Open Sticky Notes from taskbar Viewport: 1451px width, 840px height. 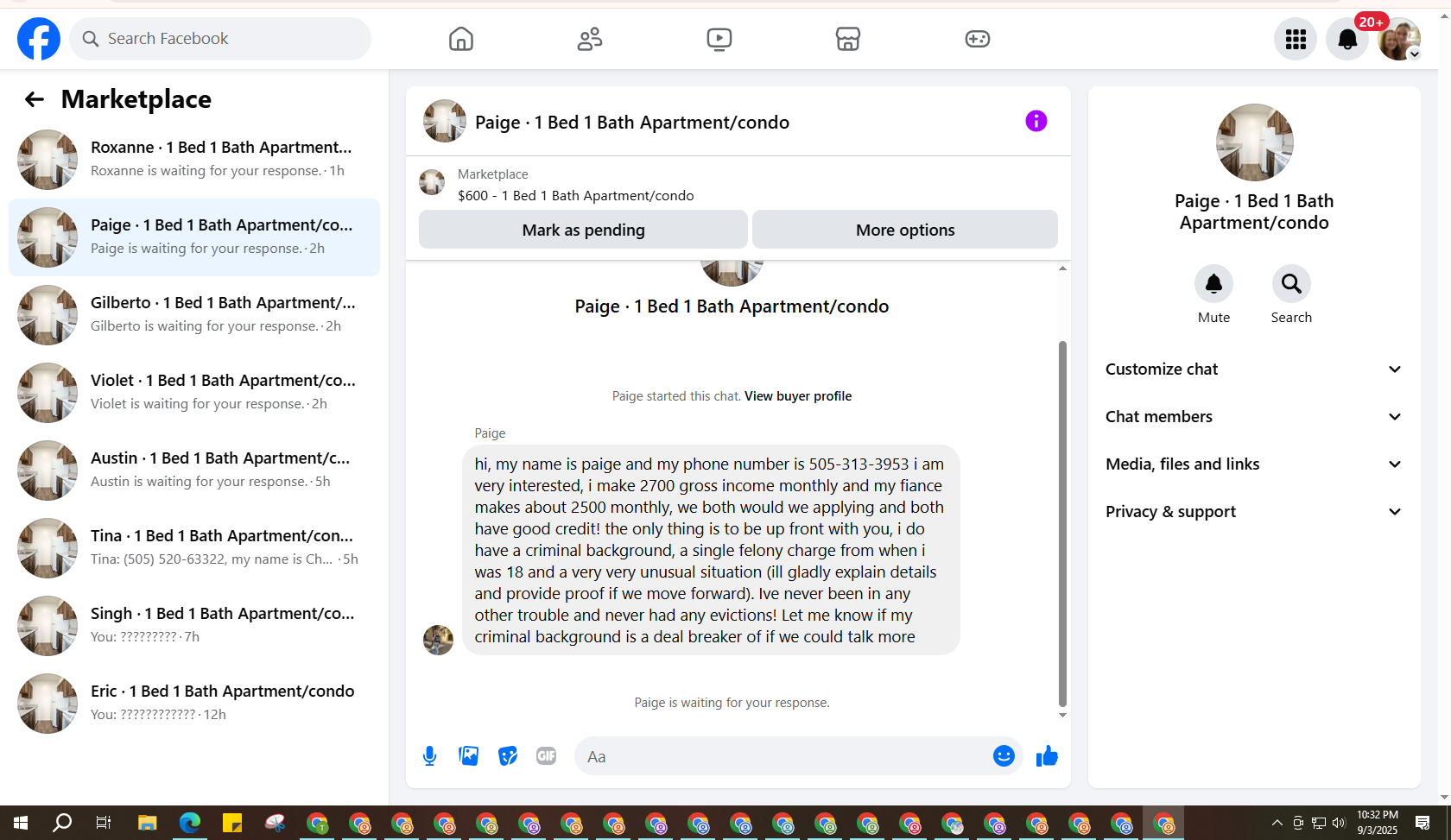click(x=232, y=823)
